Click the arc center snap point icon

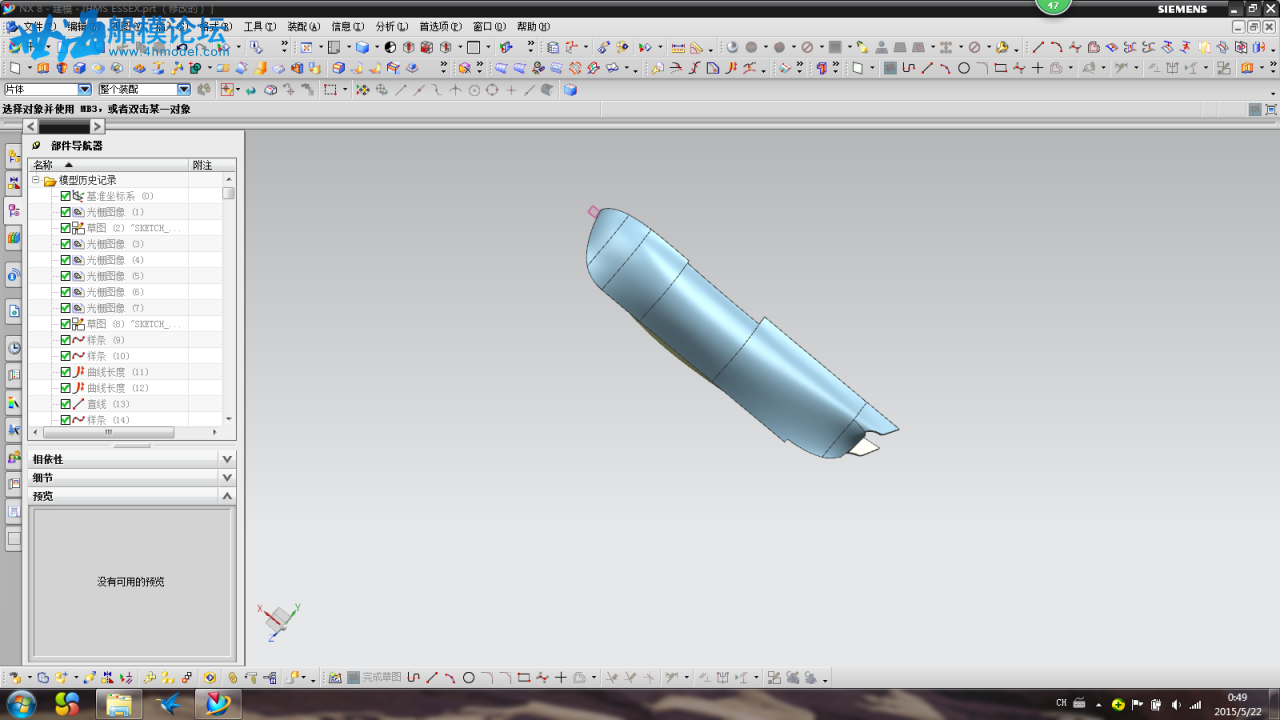tap(474, 90)
